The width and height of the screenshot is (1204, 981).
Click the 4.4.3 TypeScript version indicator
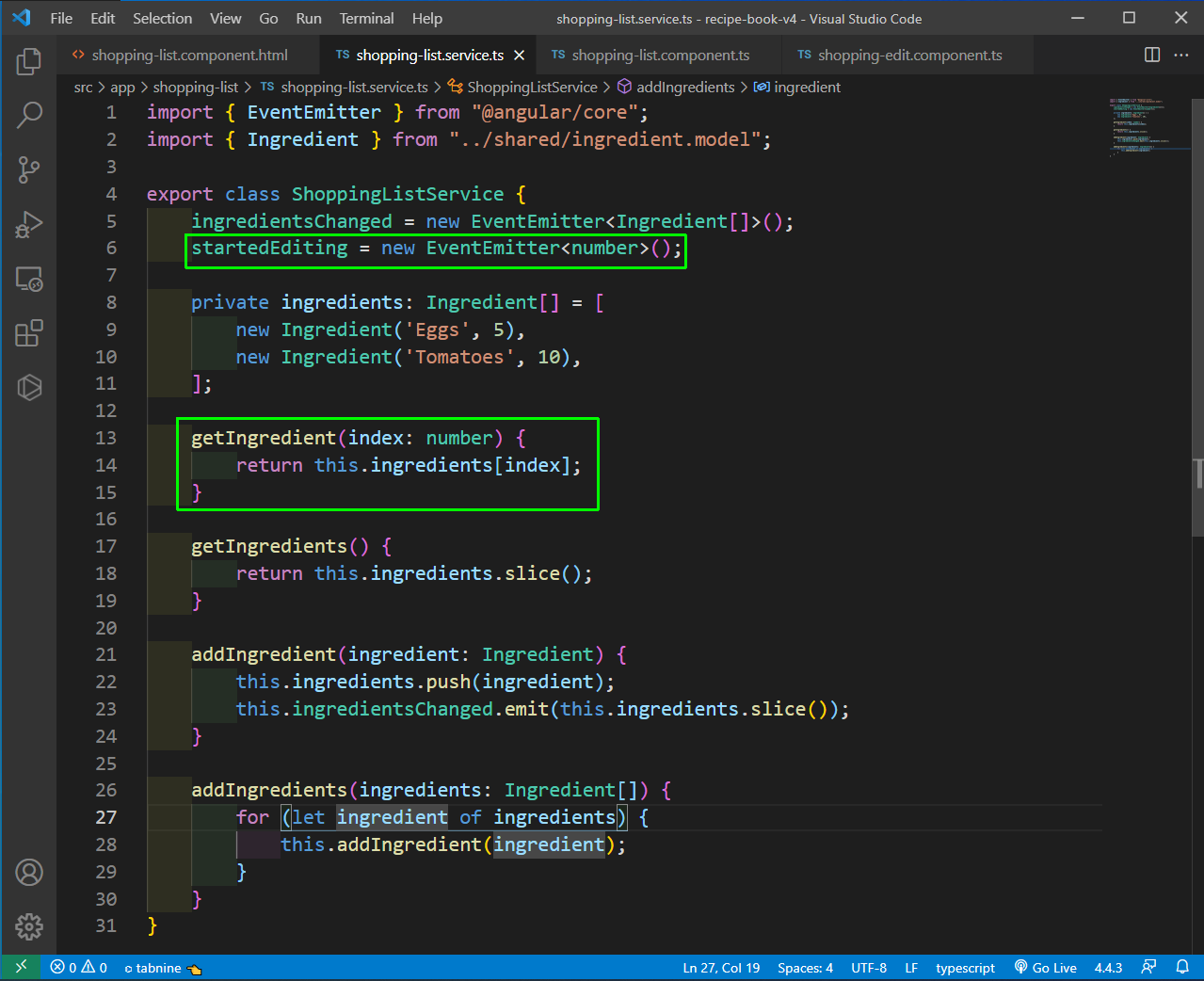(1108, 967)
